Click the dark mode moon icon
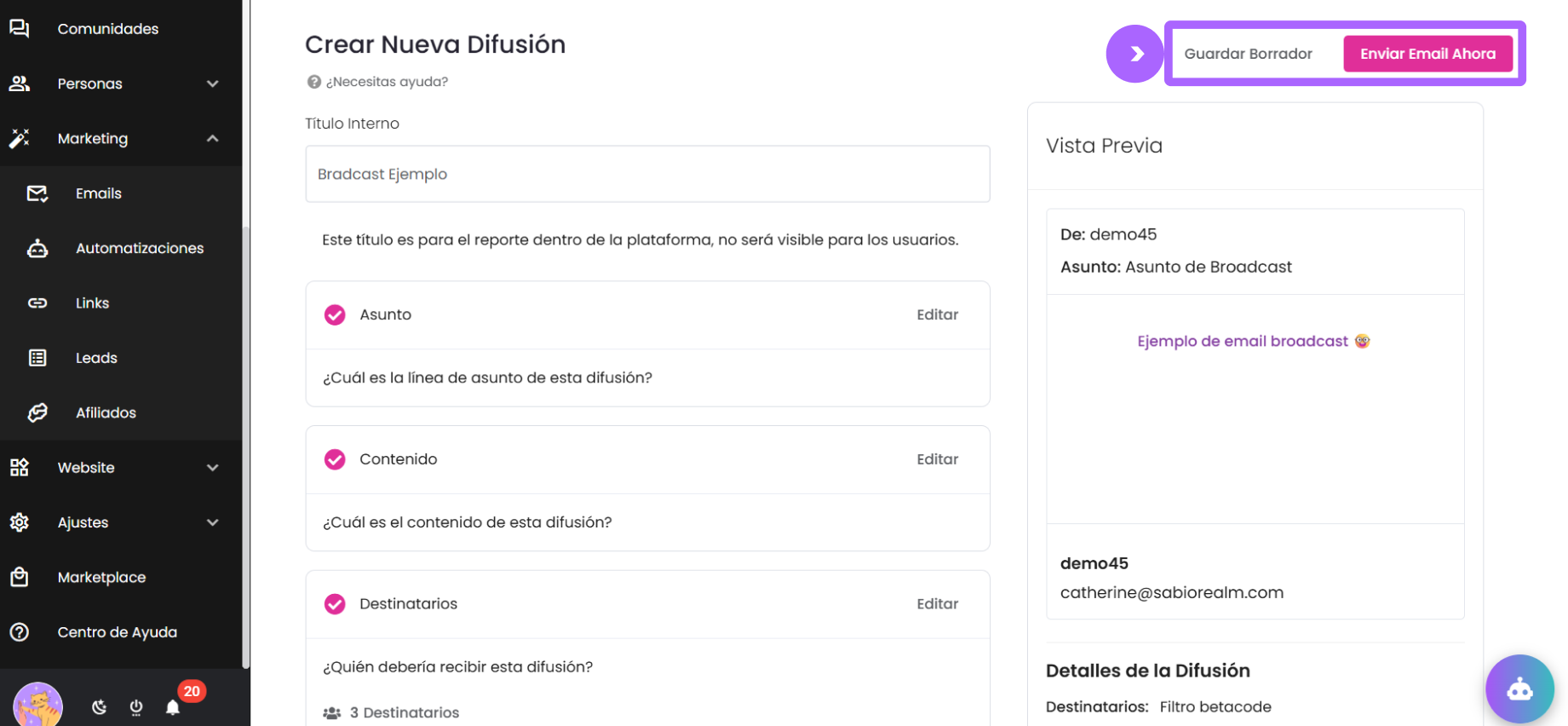 (100, 706)
